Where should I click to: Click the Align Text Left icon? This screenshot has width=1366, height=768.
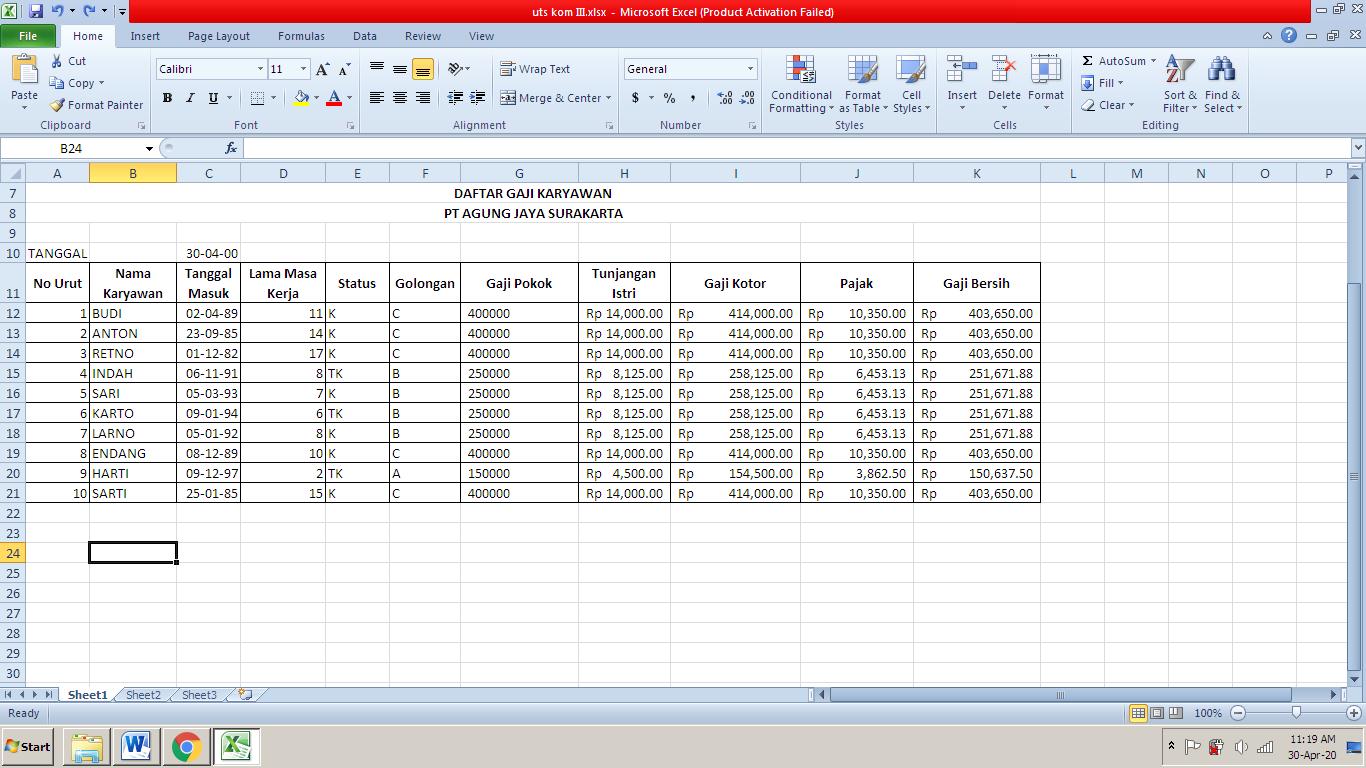377,98
